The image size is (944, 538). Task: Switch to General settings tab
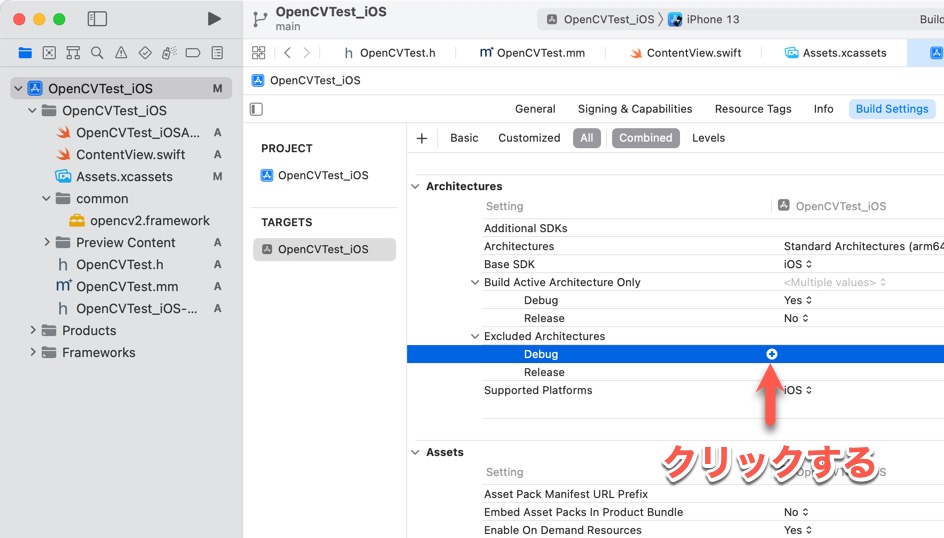pyautogui.click(x=535, y=109)
